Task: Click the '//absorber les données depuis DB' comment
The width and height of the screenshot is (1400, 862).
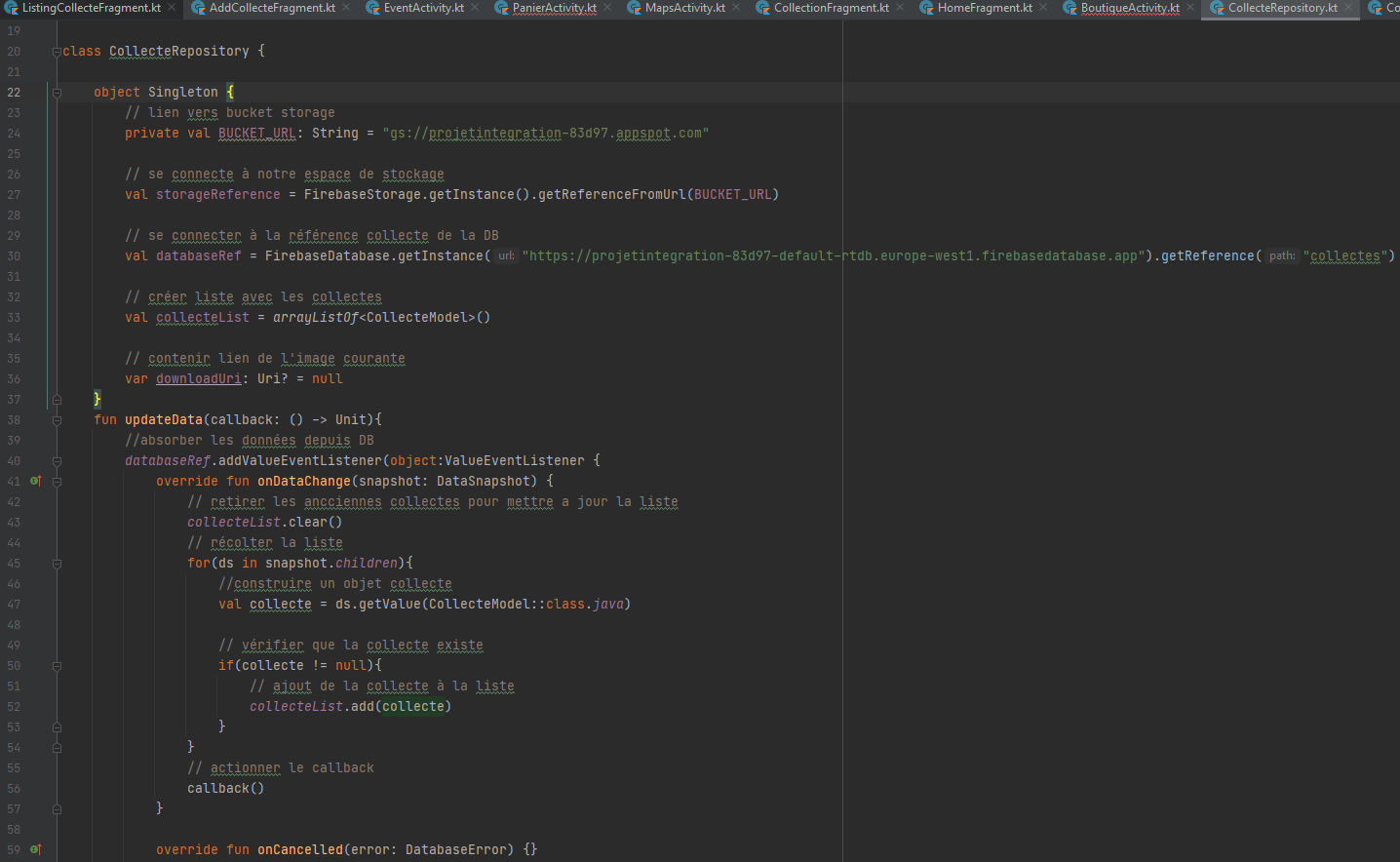Action: (250, 441)
